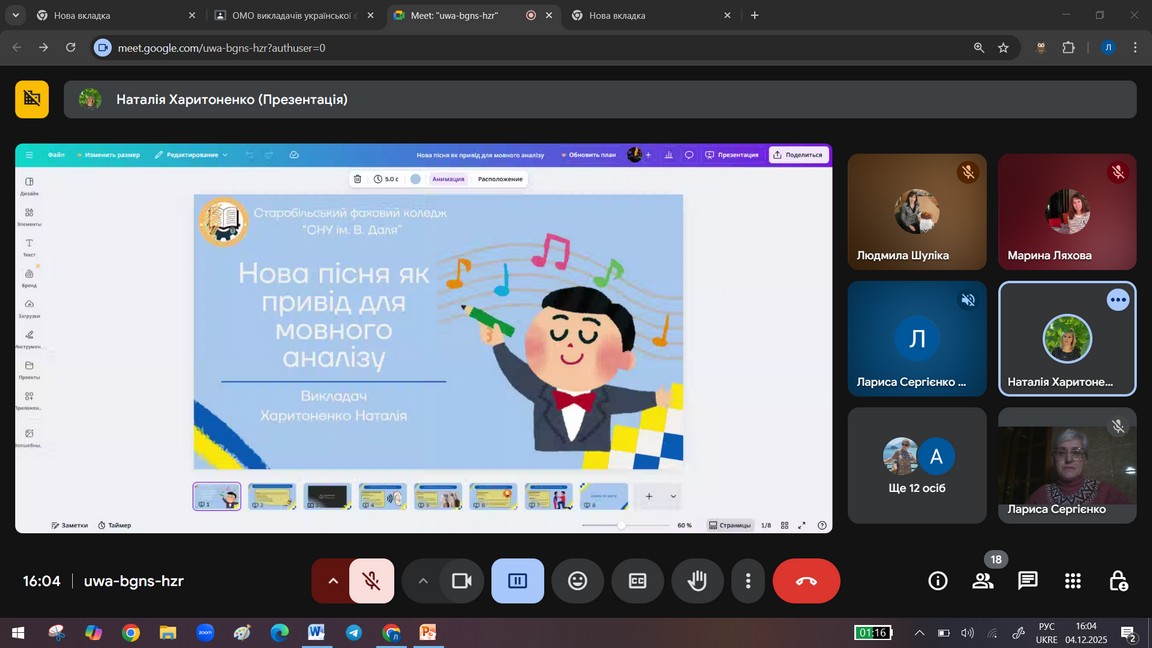Switch to the ОМО викладачів browser tab
This screenshot has height=648, width=1152.
[290, 15]
